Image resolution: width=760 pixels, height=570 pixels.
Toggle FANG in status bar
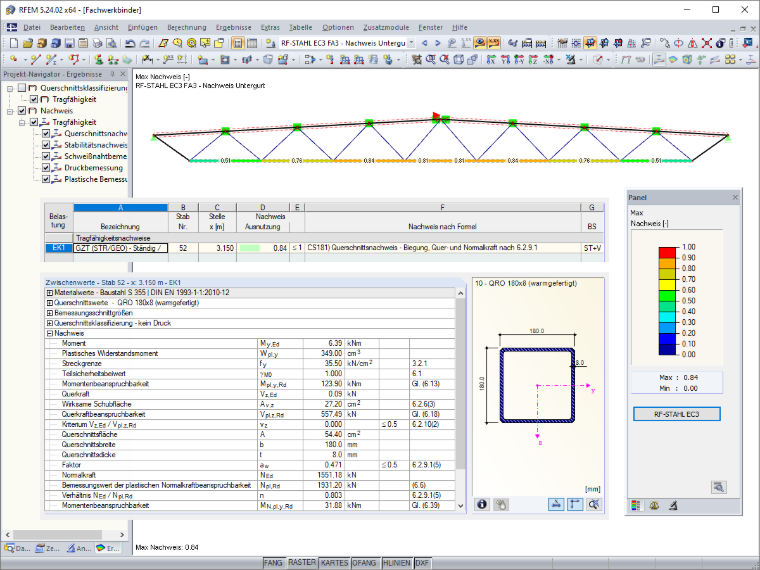pos(273,563)
